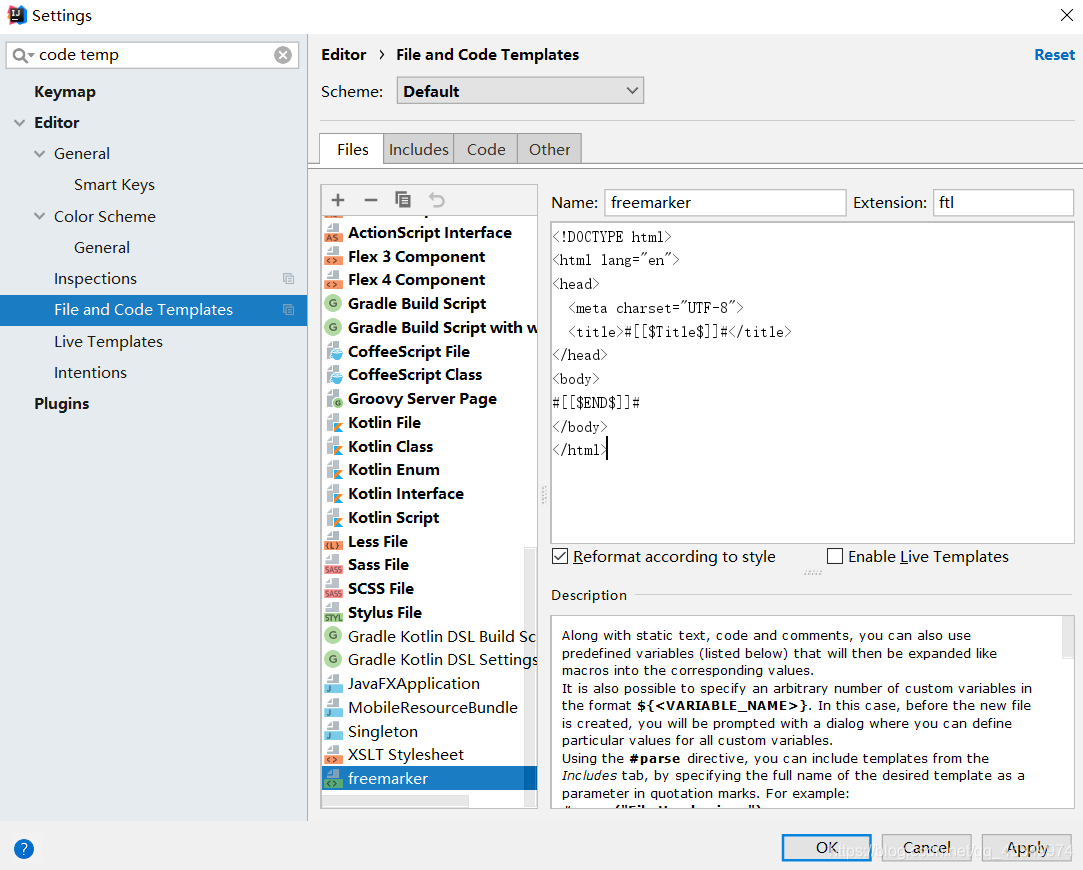Click the Groovy Server Page icon

[x=335, y=398]
